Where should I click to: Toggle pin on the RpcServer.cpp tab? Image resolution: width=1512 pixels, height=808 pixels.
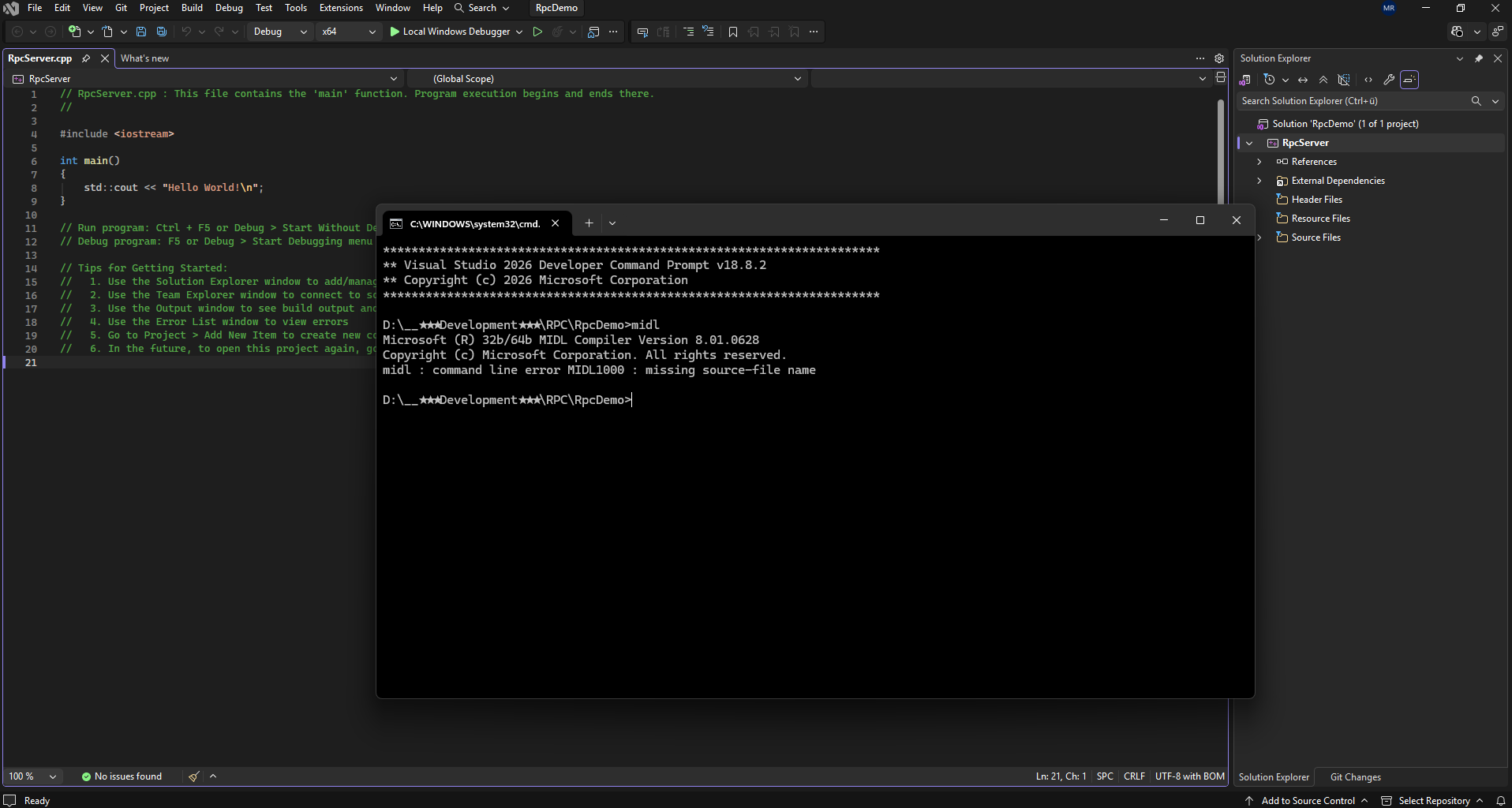click(x=86, y=58)
